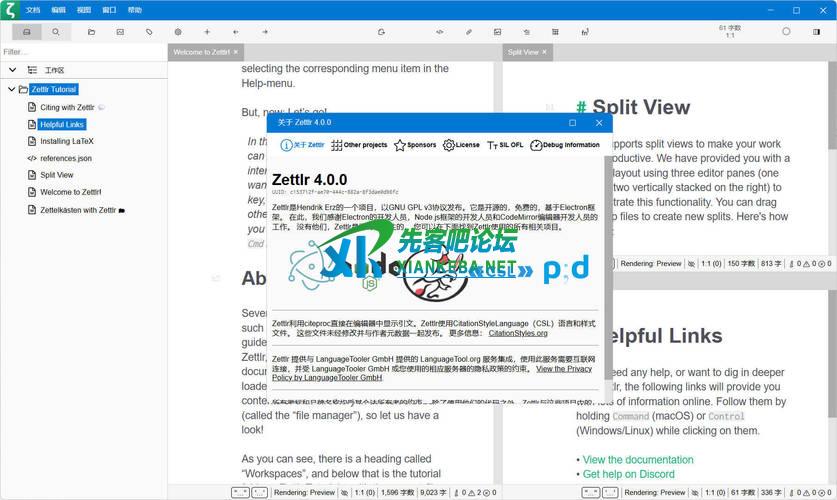The height and width of the screenshot is (500, 837).
Task: Toggle the sidebar icon at toolbar right
Action: click(814, 32)
